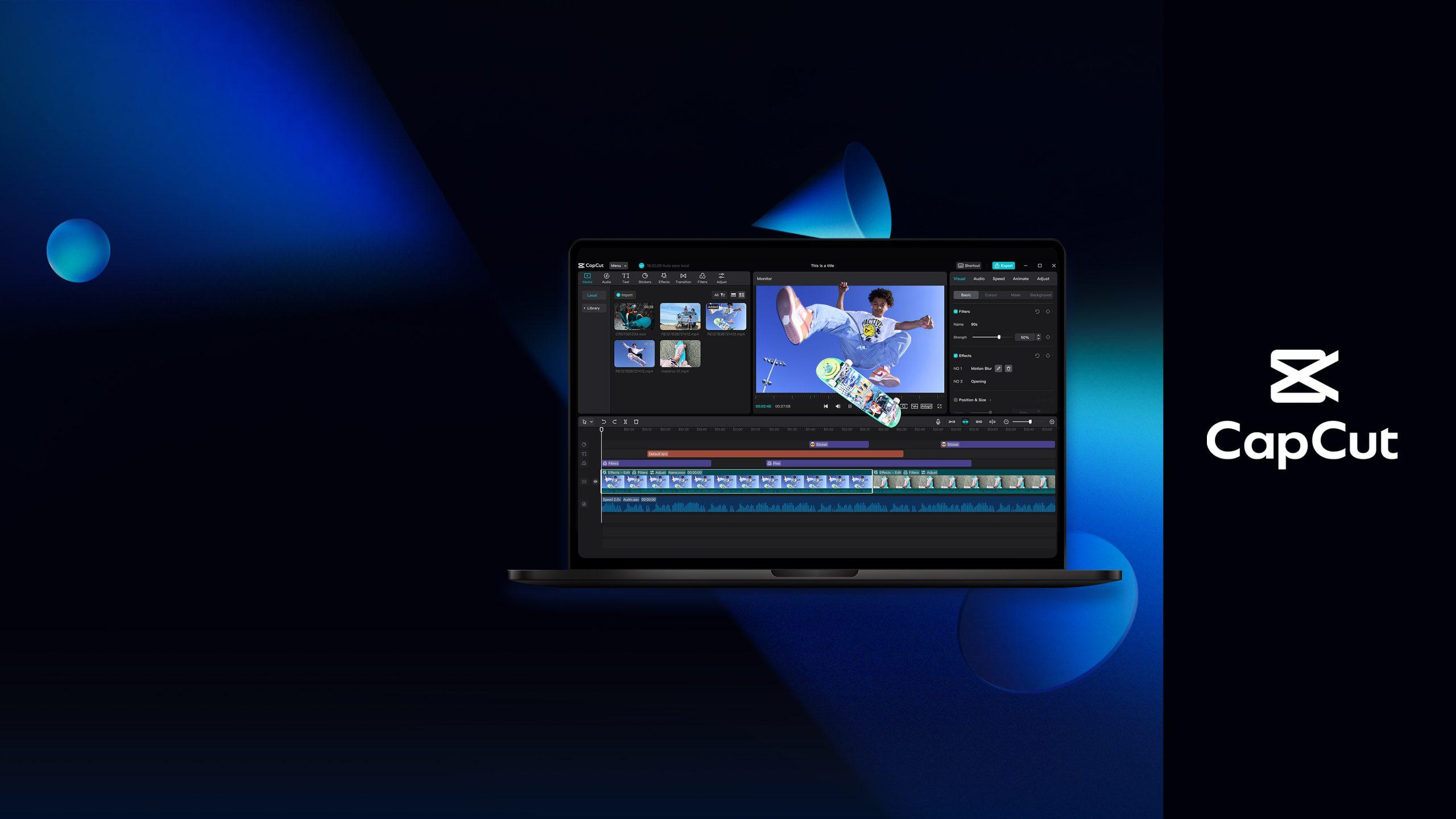Open the Menu dropdown
This screenshot has height=819, width=1456.
(618, 266)
